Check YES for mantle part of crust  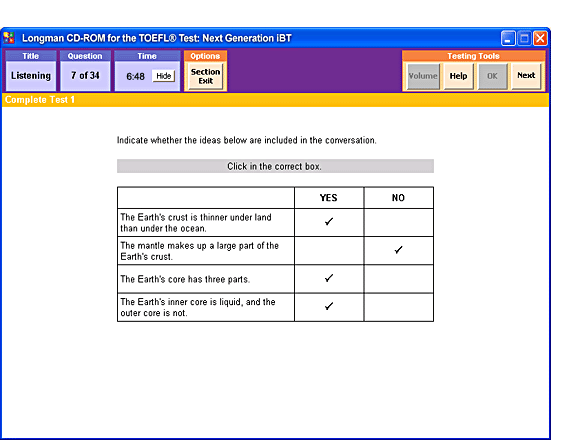pos(329,251)
